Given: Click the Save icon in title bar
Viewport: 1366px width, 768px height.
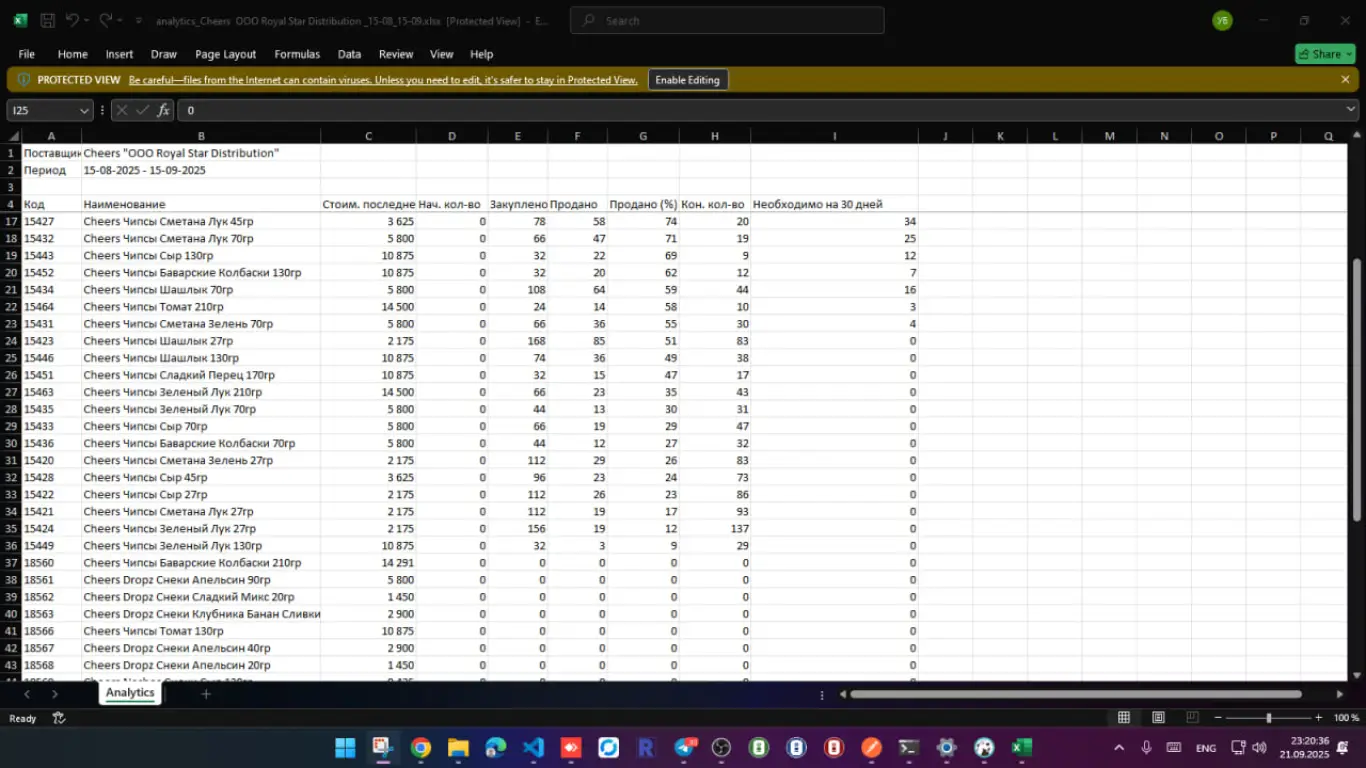Looking at the screenshot, I should pyautogui.click(x=47, y=20).
